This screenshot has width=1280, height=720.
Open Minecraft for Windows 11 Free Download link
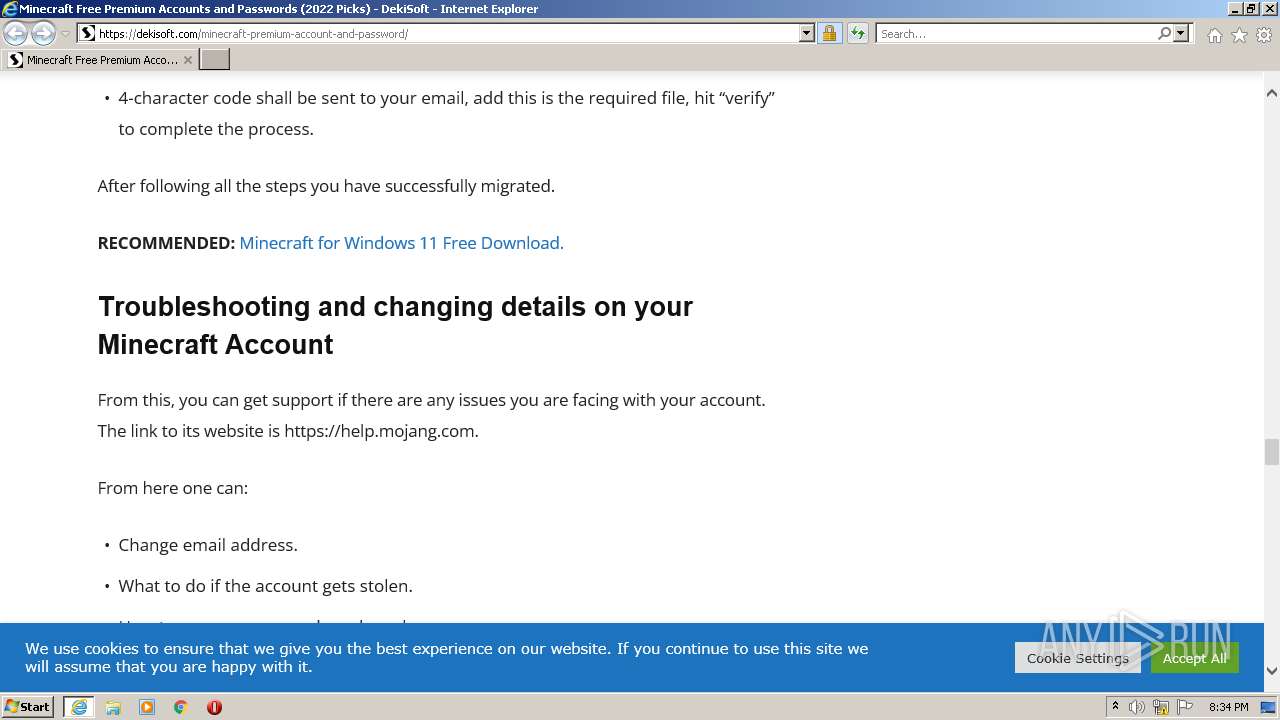[401, 243]
